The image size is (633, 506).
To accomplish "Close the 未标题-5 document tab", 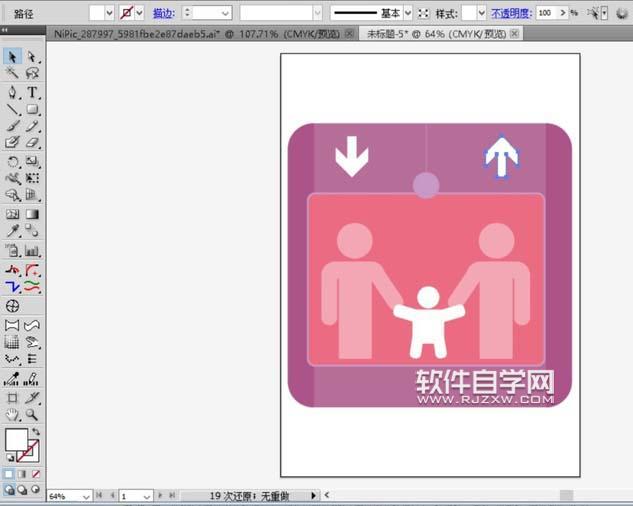I will click(515, 34).
